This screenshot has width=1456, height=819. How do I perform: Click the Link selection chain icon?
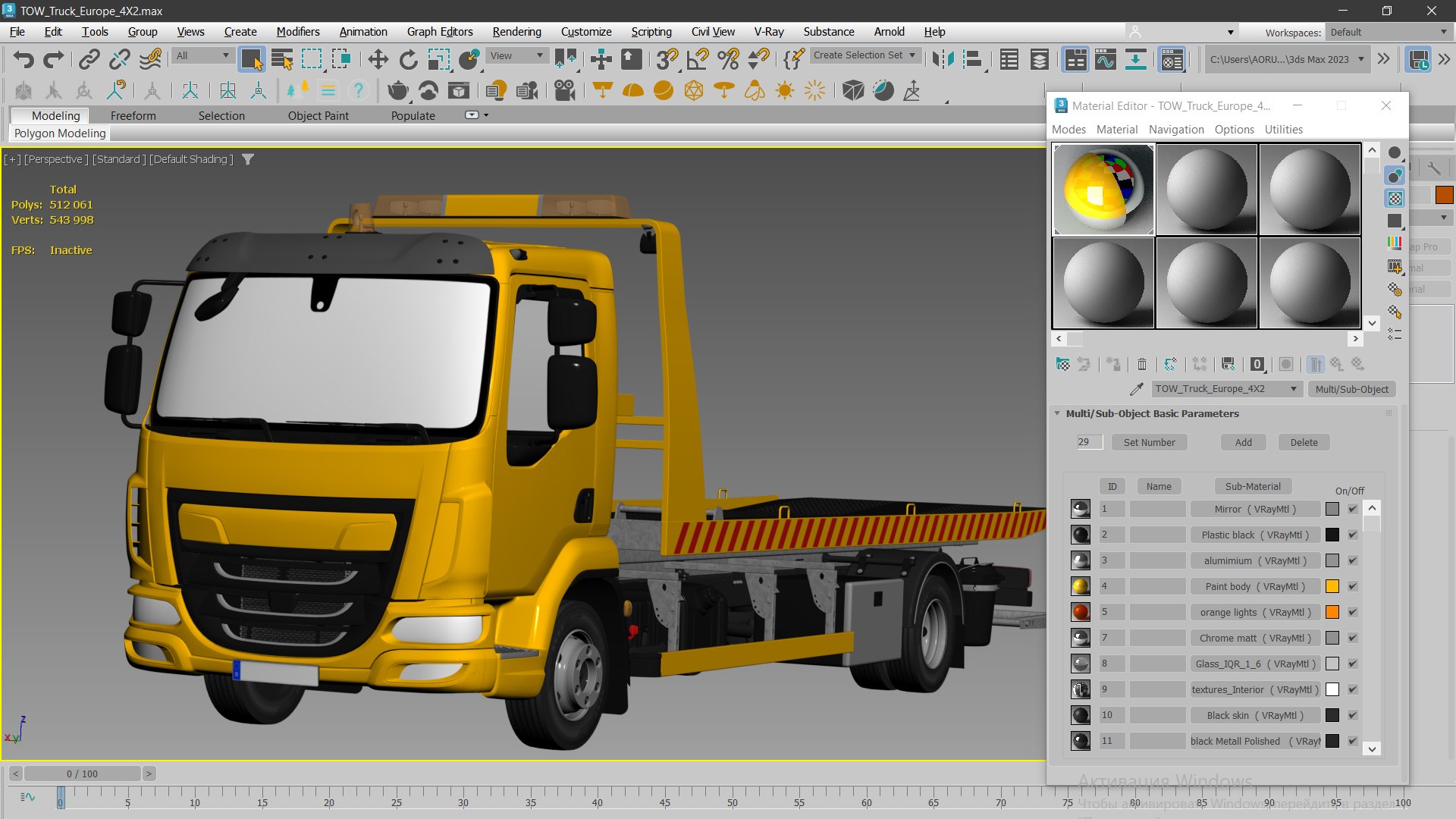click(x=89, y=59)
